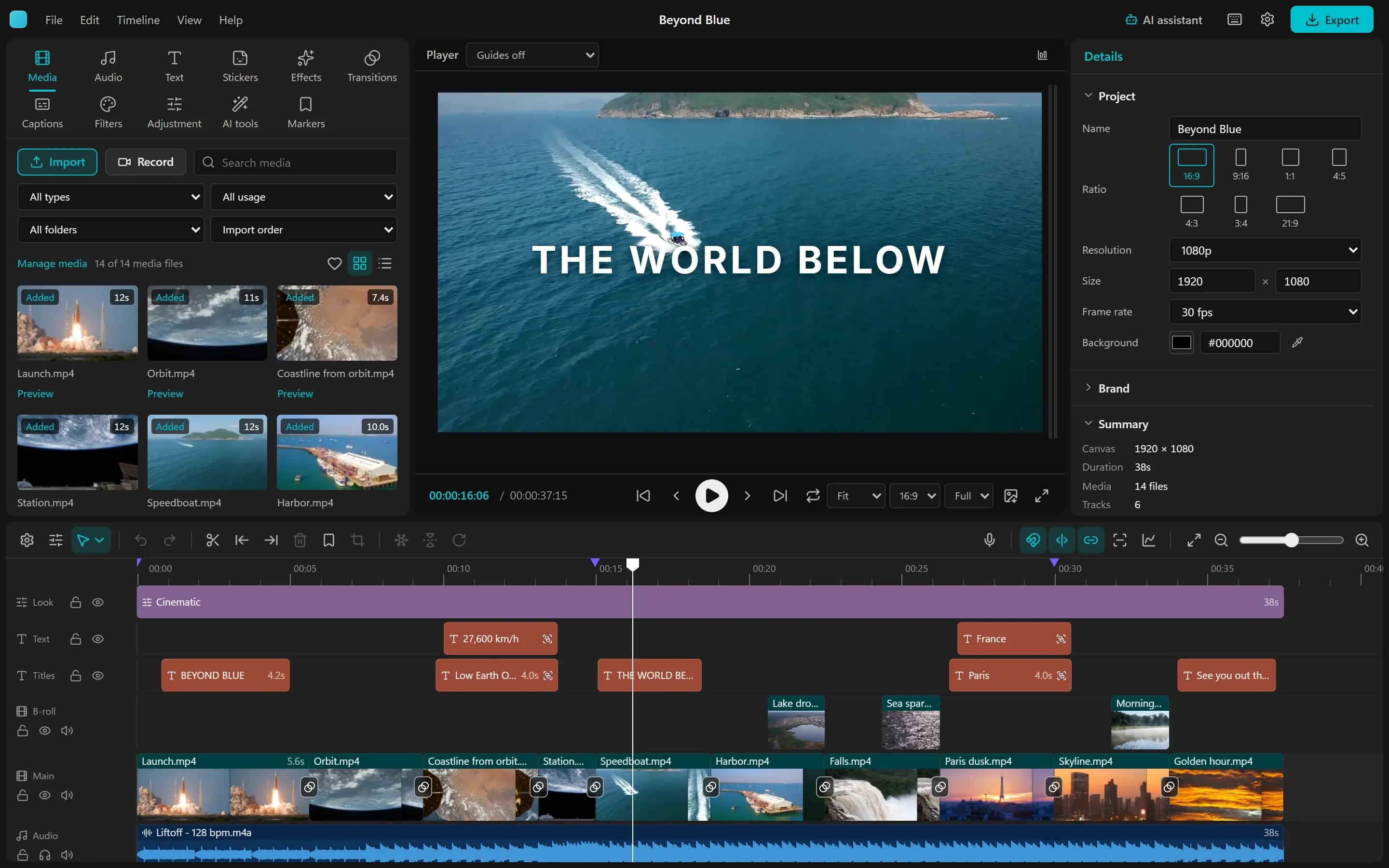
Task: Open the View menu
Action: click(x=189, y=19)
